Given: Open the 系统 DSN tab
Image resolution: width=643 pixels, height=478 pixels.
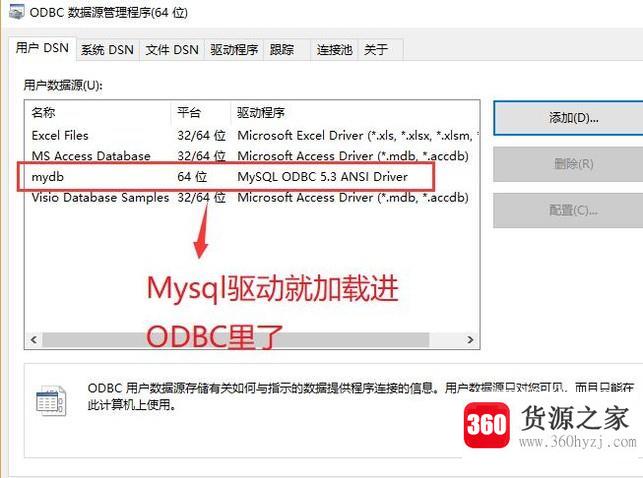Looking at the screenshot, I should point(107,50).
